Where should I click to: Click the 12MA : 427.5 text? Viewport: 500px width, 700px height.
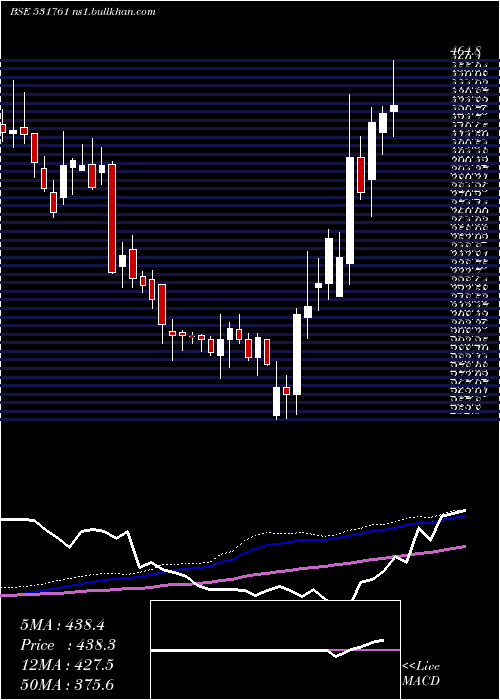point(67,665)
